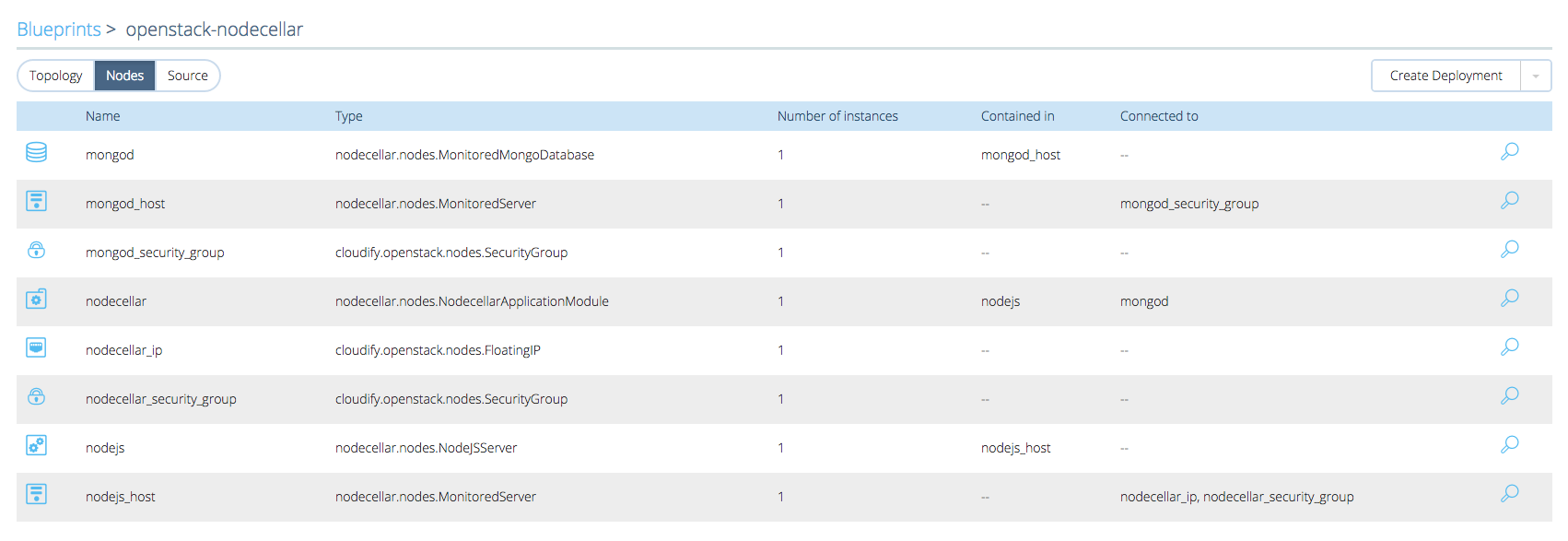Click the Contained in column header

point(1018,116)
